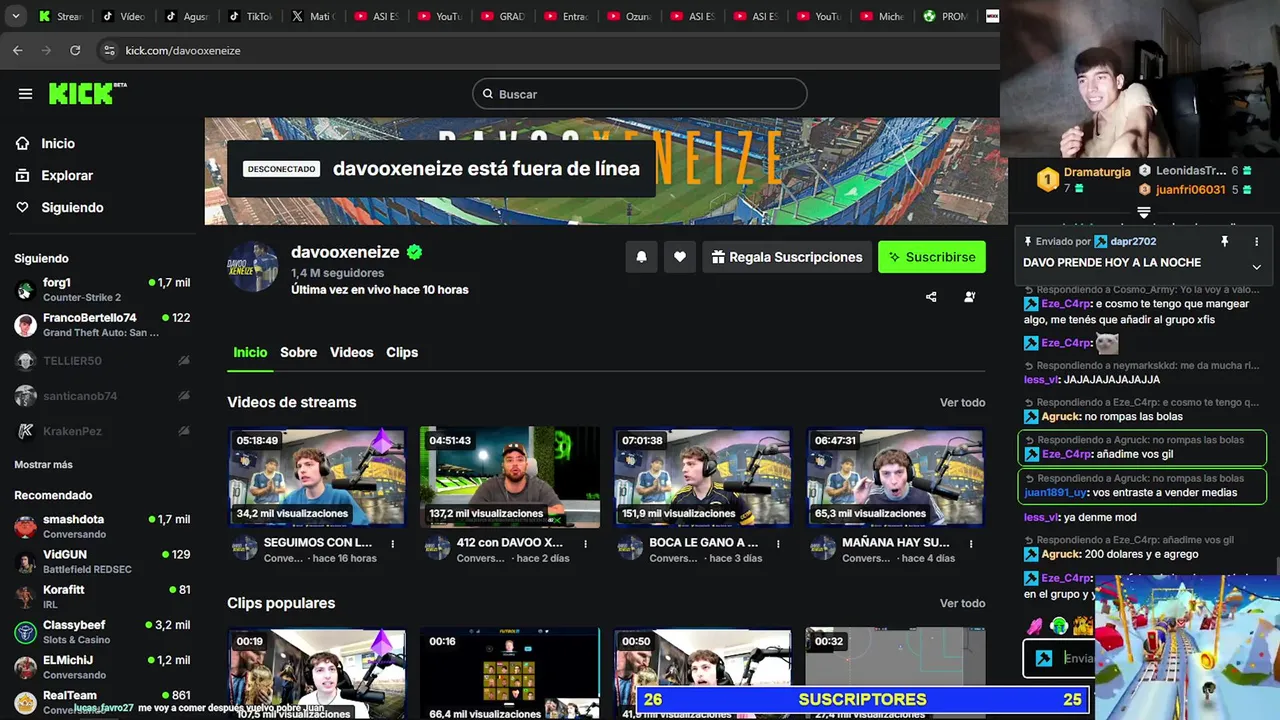Select the Inicio channel tab
The image size is (1280, 720).
(250, 352)
